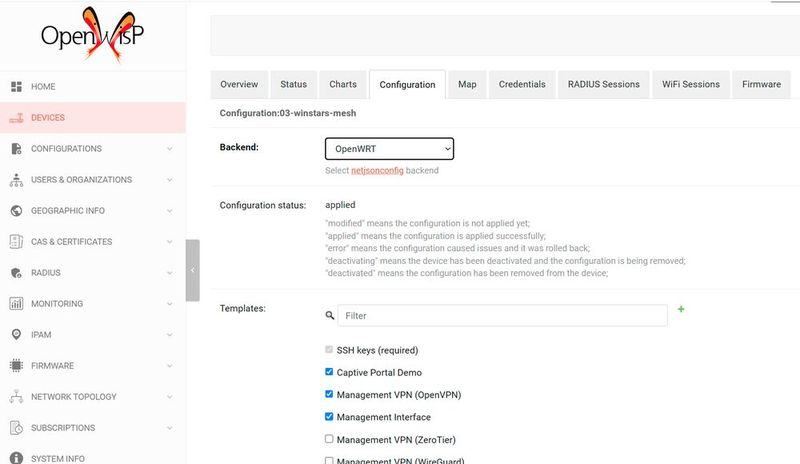Click the Network Topology icon

tap(16, 397)
